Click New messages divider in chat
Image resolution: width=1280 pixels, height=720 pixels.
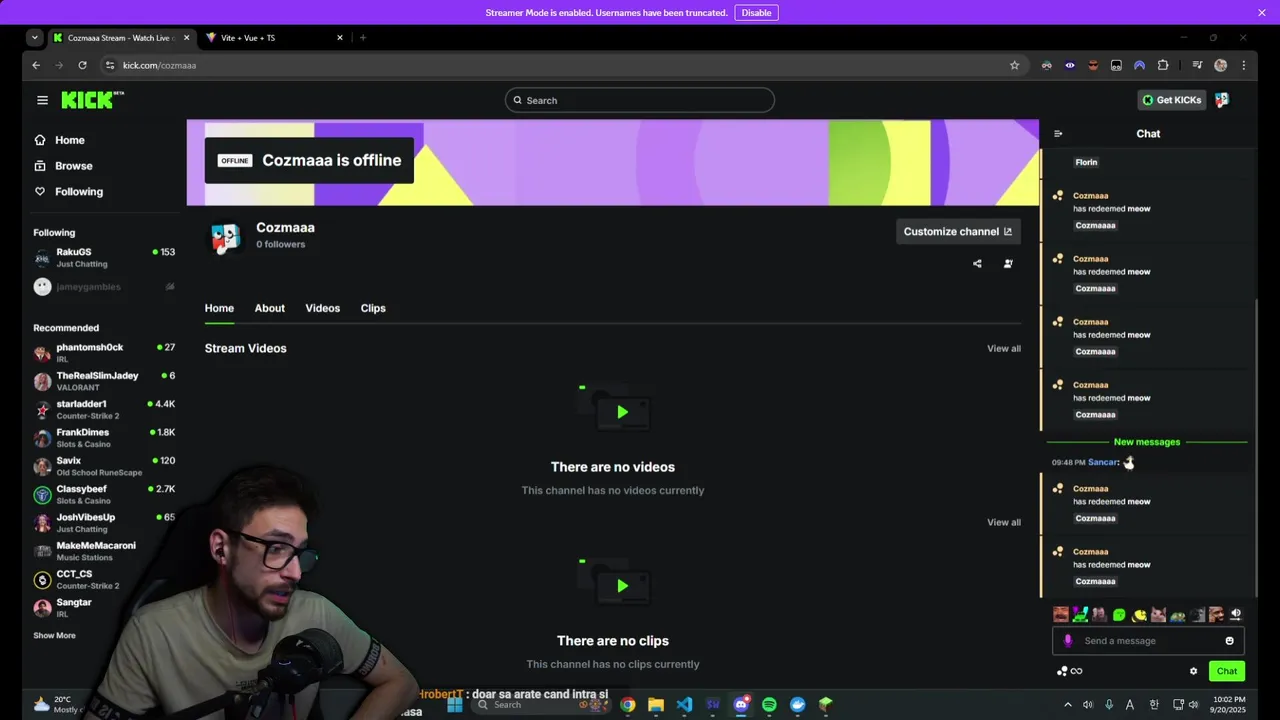pyautogui.click(x=1147, y=442)
